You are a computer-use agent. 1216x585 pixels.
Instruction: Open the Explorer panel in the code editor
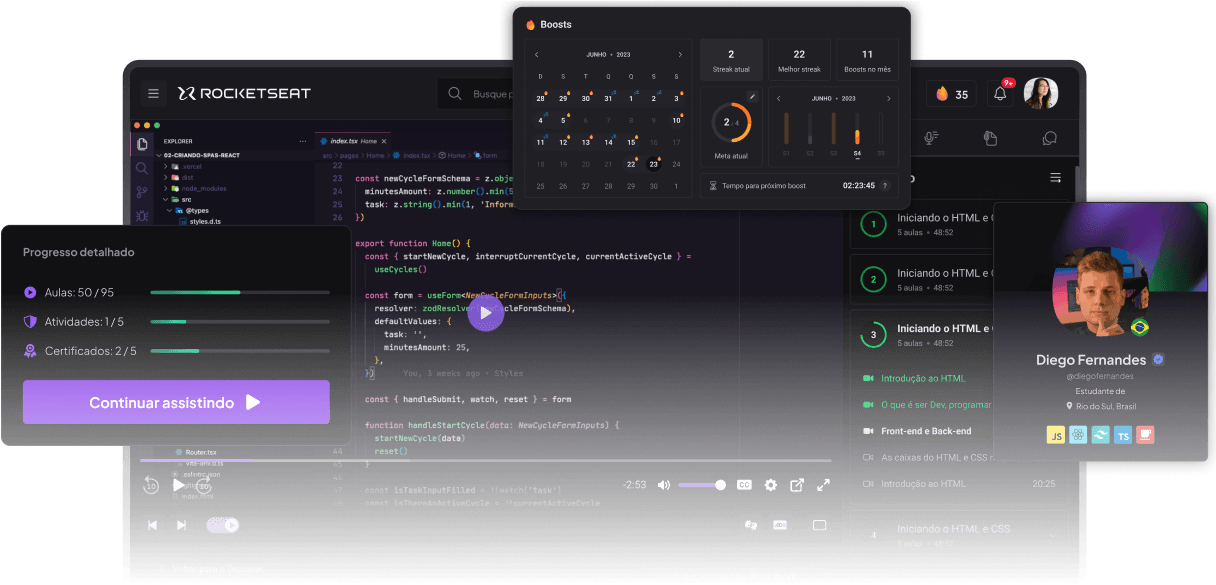pyautogui.click(x=141, y=142)
